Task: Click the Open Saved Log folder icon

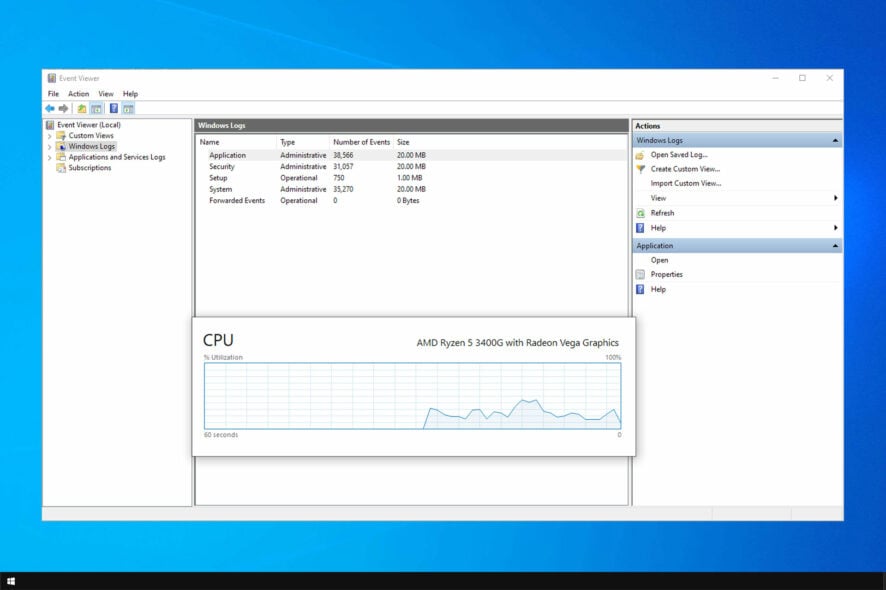Action: [640, 155]
